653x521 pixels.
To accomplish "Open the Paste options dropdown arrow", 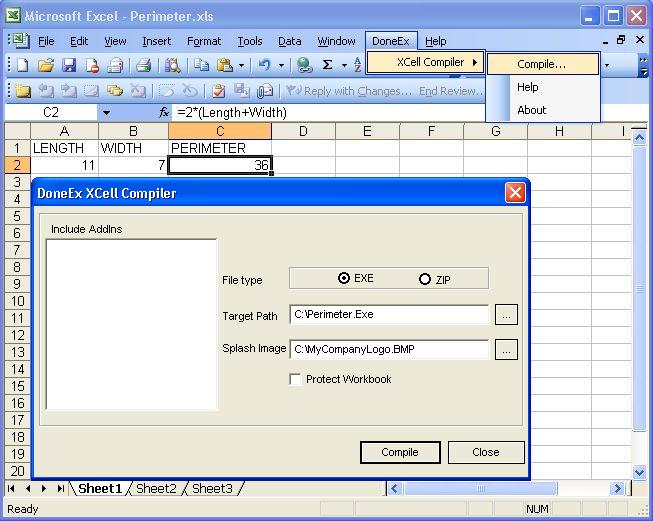I will point(241,65).
